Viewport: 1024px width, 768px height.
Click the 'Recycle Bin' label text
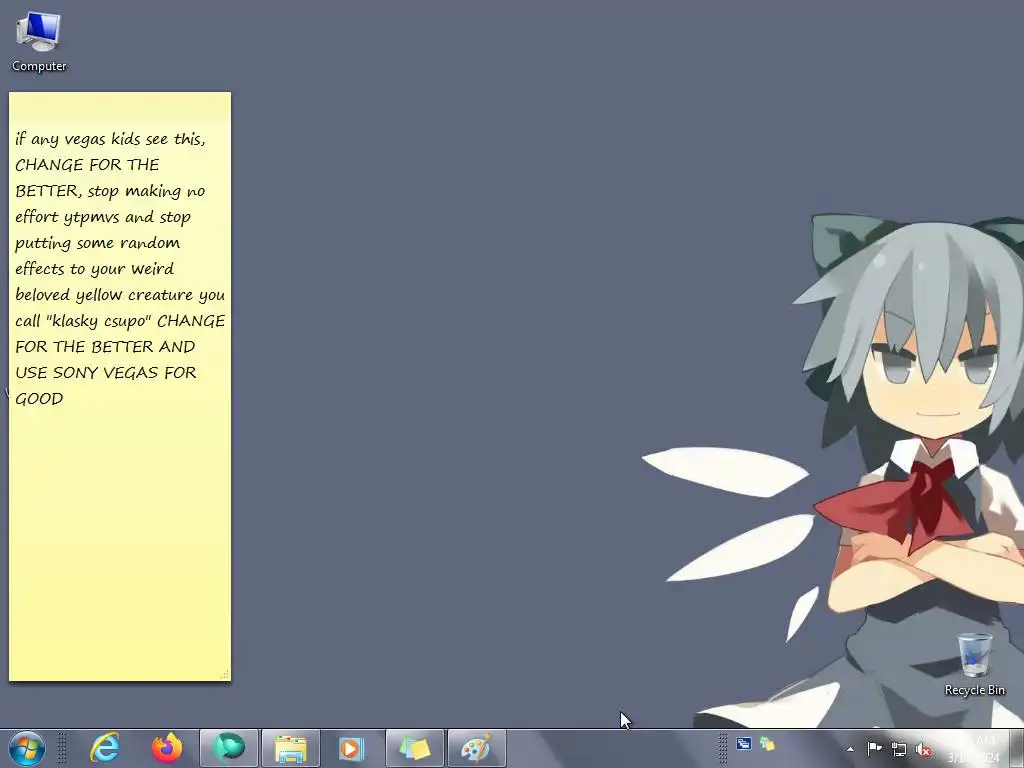coord(975,690)
